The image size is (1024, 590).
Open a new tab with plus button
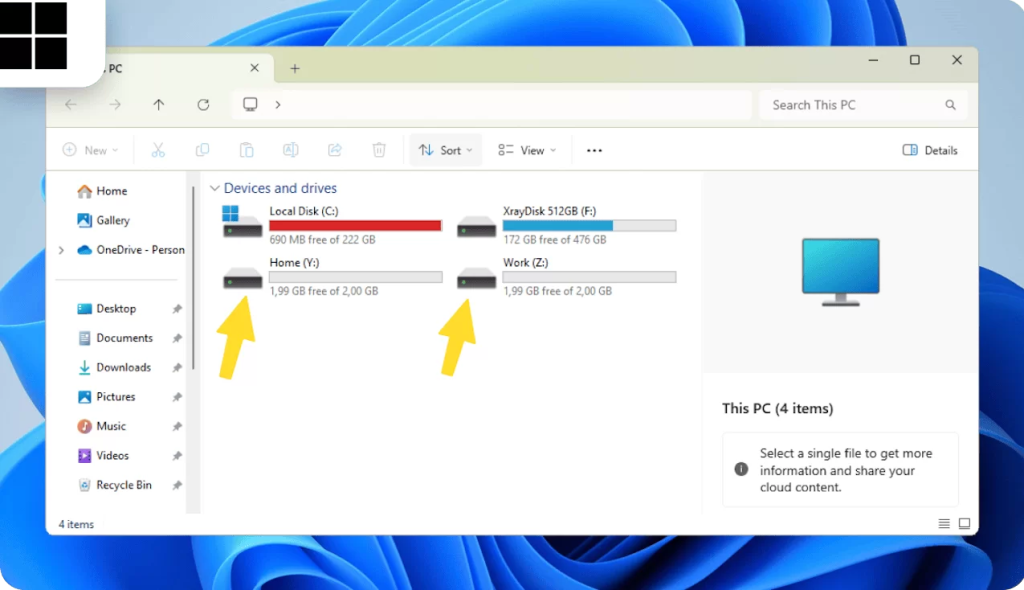click(294, 69)
